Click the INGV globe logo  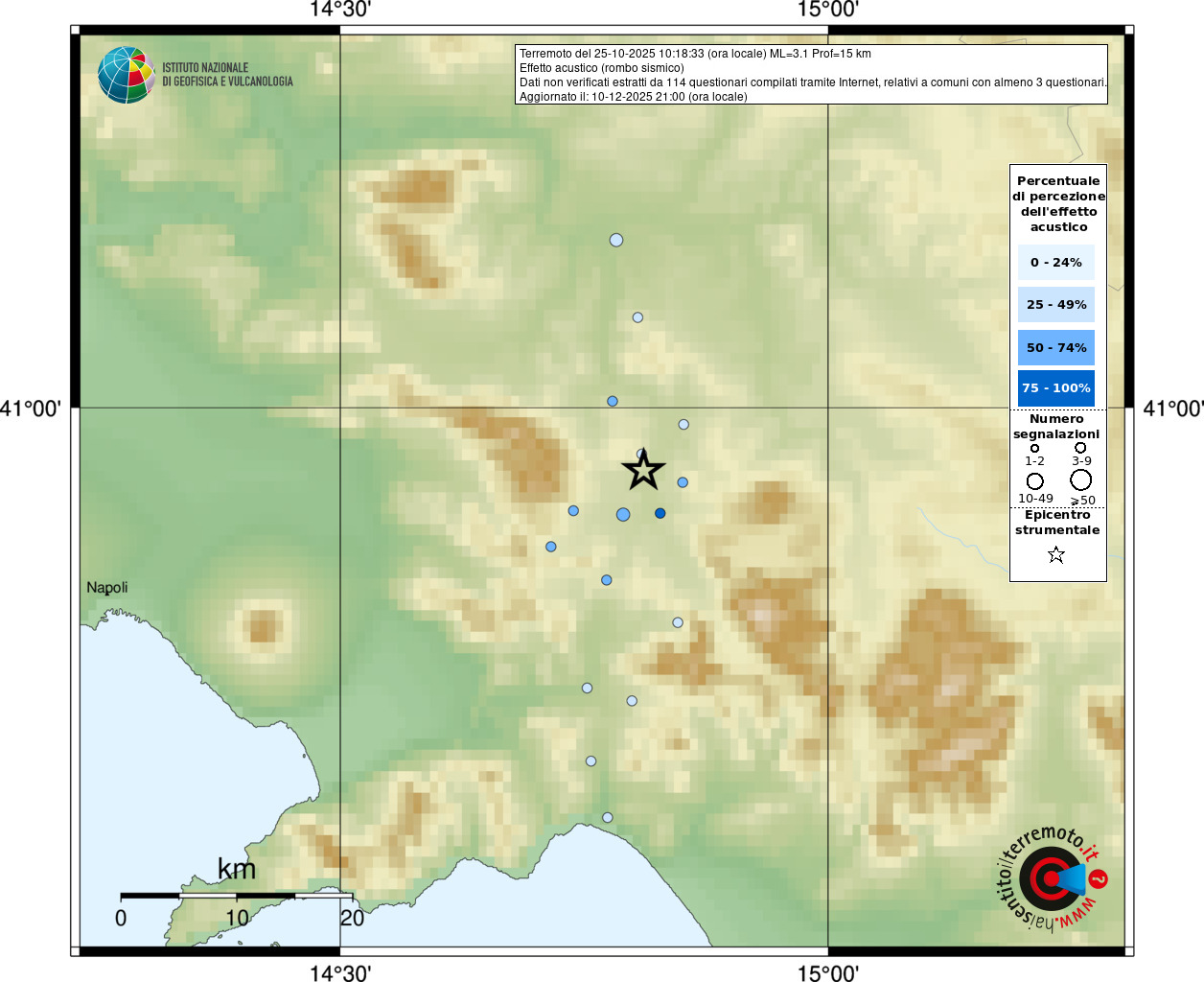coord(126,75)
